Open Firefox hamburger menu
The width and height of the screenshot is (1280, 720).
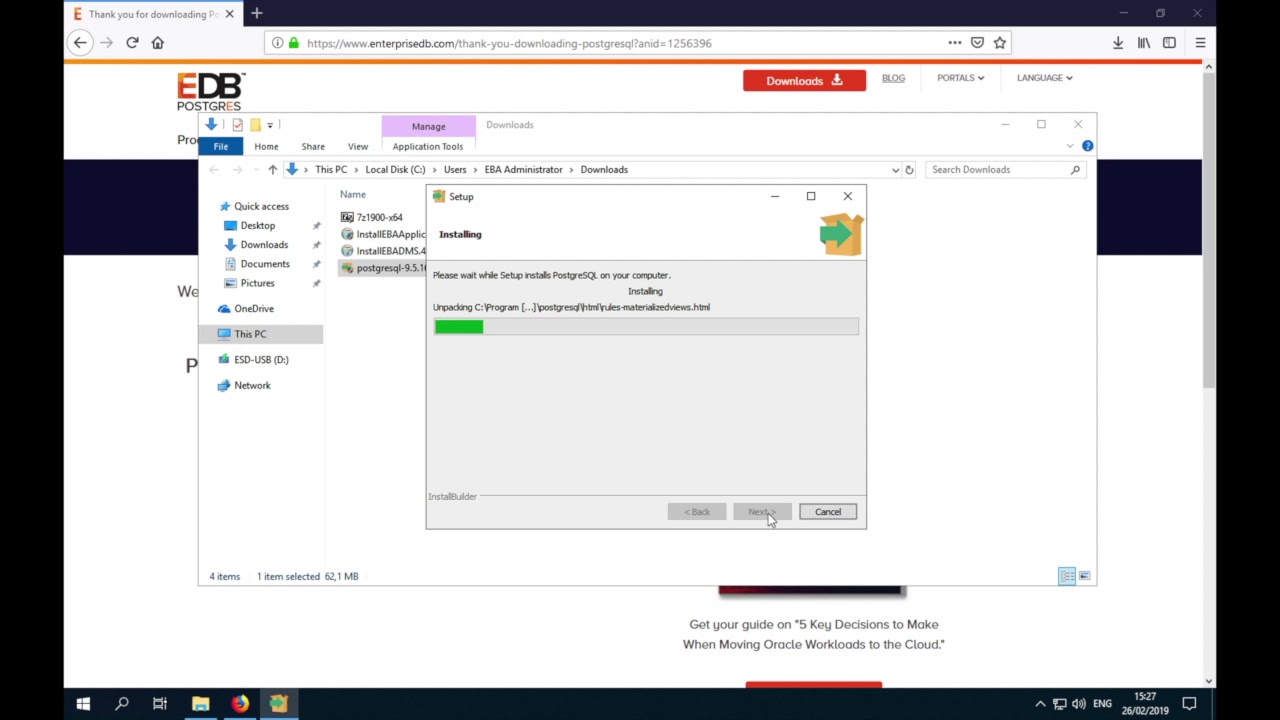(x=1200, y=43)
